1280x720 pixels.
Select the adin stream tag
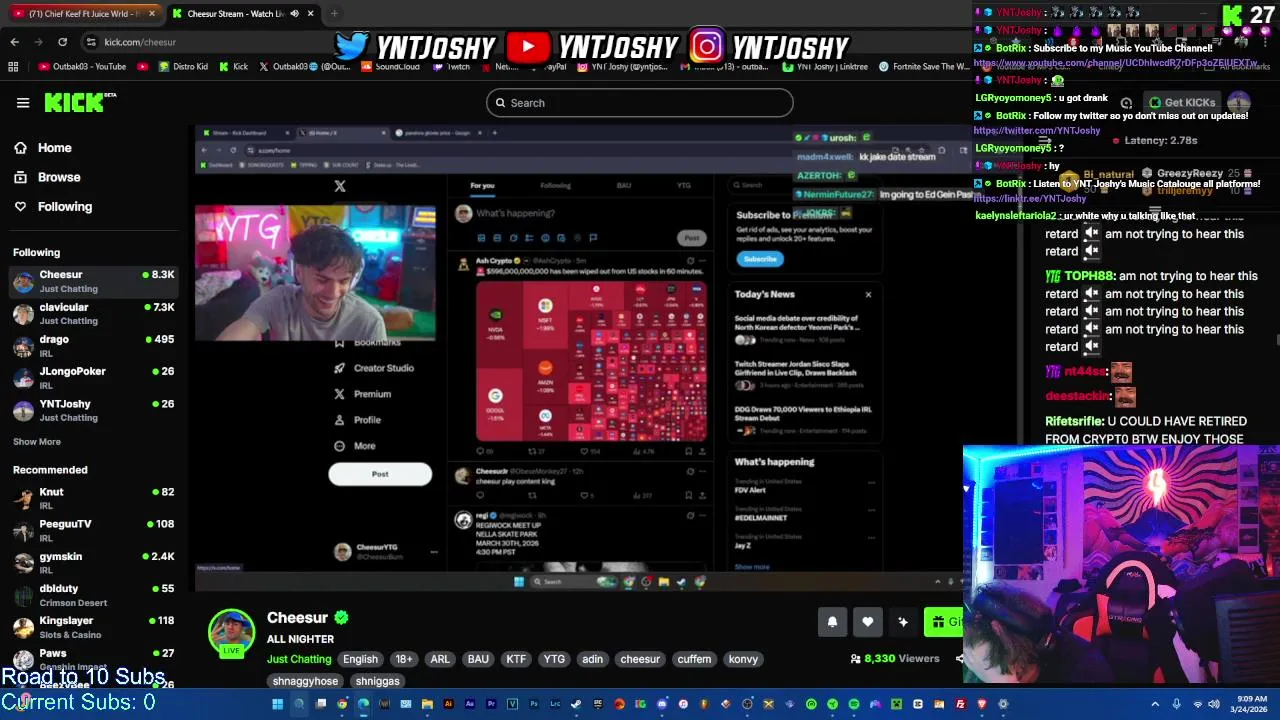tap(593, 659)
